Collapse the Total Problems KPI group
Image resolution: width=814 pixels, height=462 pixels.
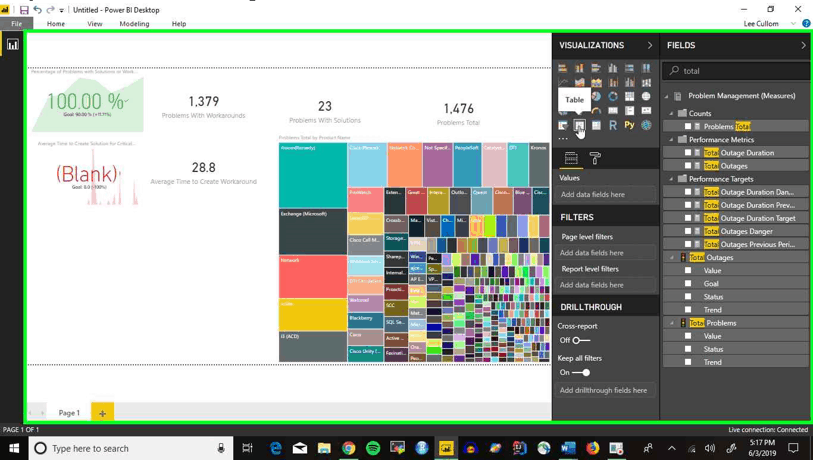click(671, 323)
